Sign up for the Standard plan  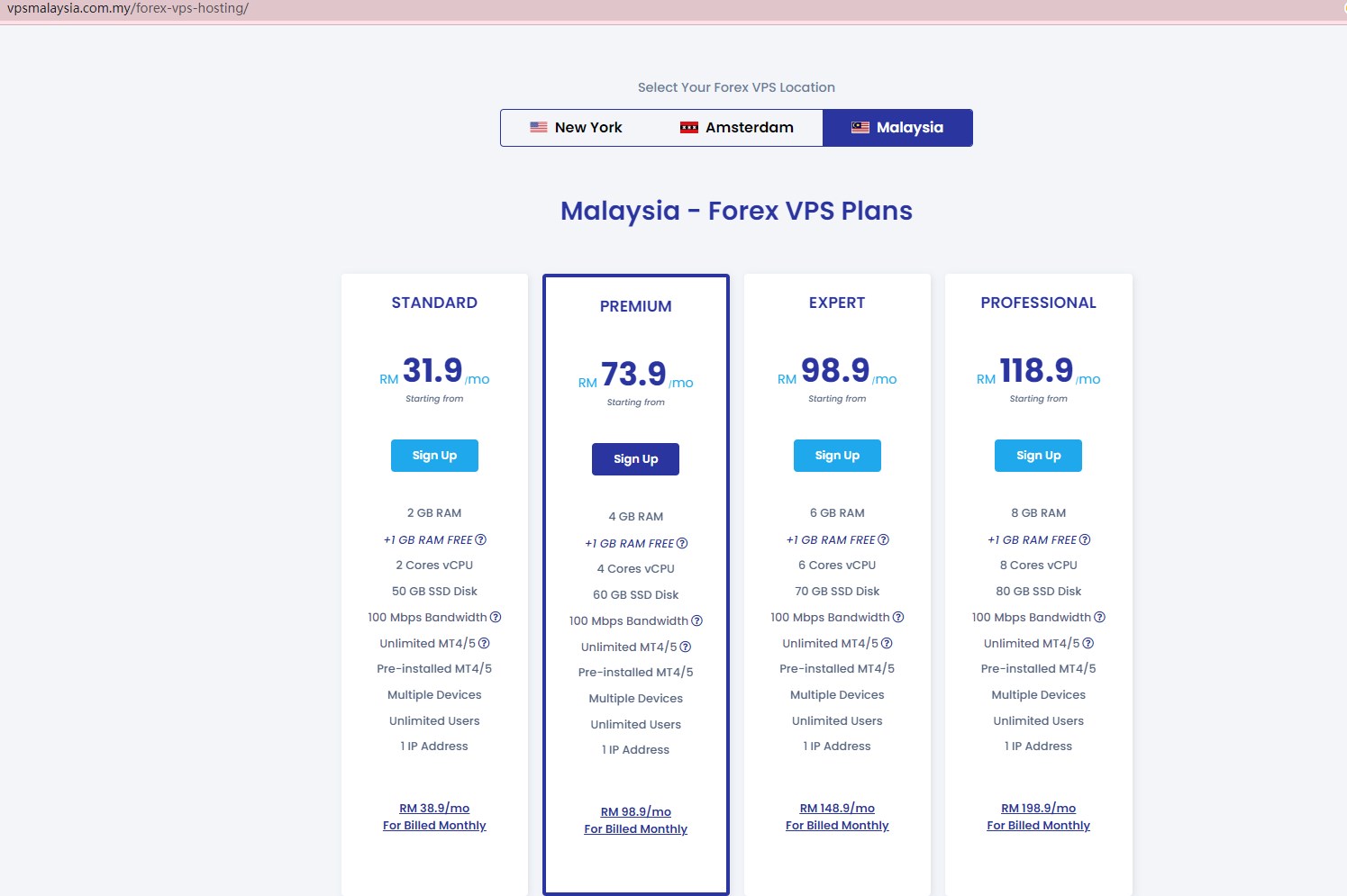coord(434,456)
